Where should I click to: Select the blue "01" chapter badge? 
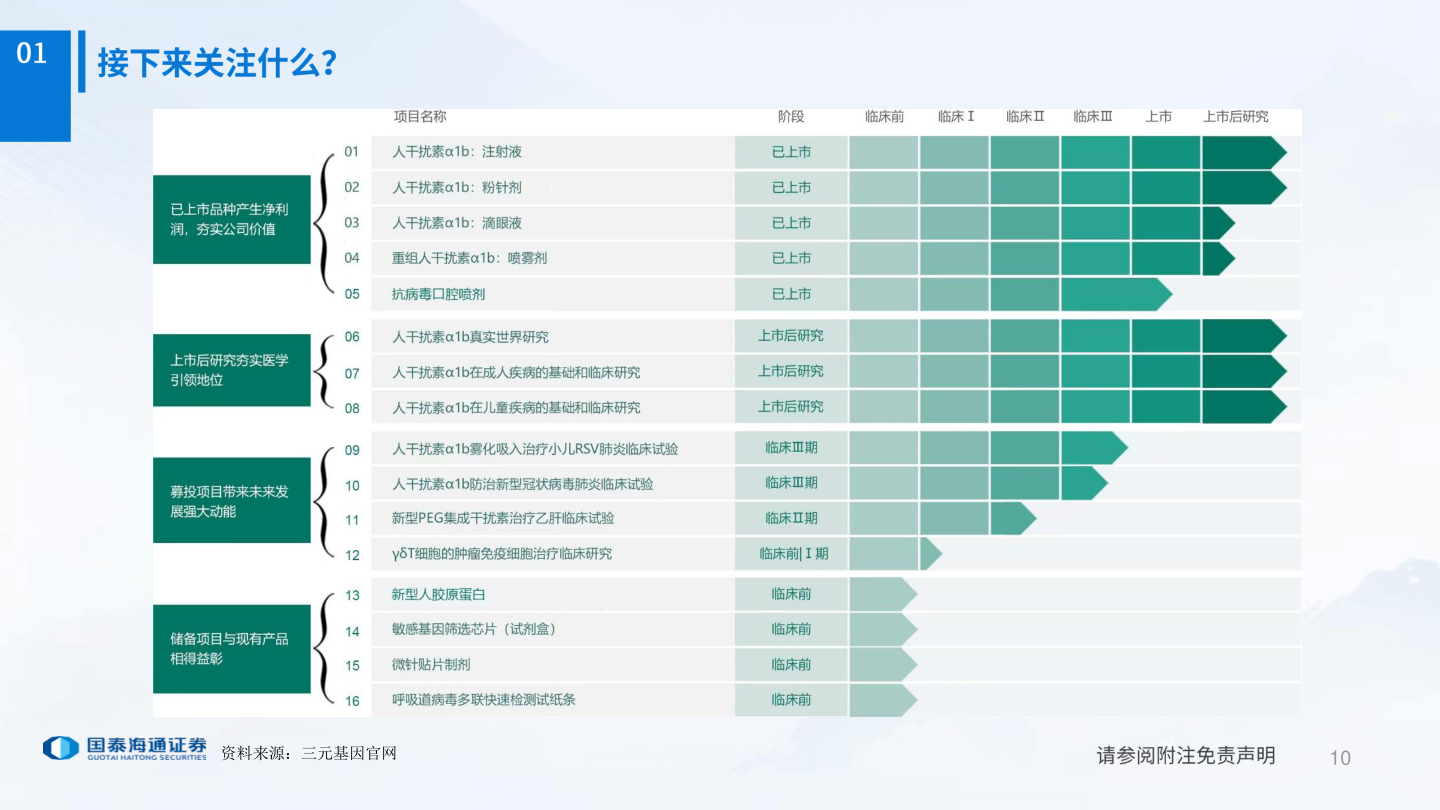pyautogui.click(x=35, y=55)
